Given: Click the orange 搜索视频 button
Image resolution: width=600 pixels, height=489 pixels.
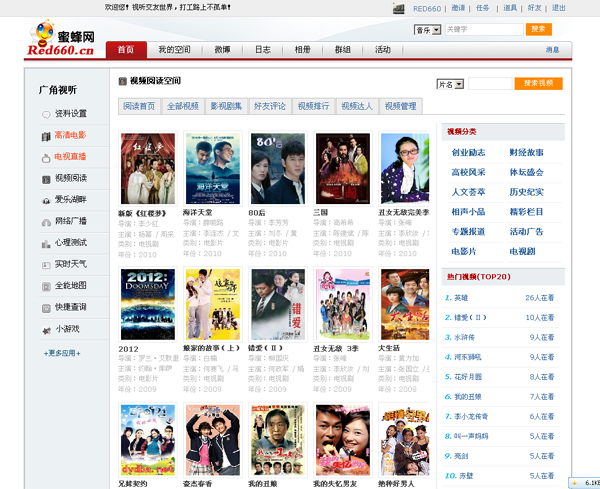Looking at the screenshot, I should 538,83.
